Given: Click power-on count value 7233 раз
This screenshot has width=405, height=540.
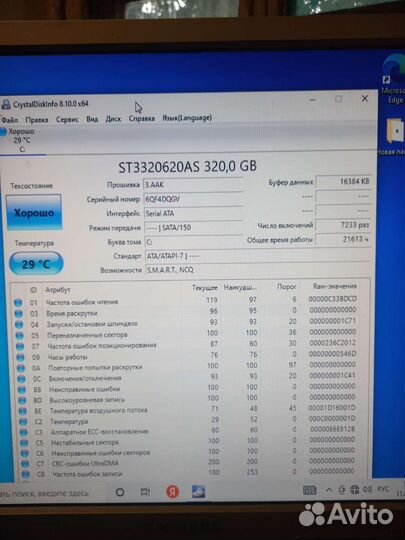Looking at the screenshot, I should click(x=343, y=225).
